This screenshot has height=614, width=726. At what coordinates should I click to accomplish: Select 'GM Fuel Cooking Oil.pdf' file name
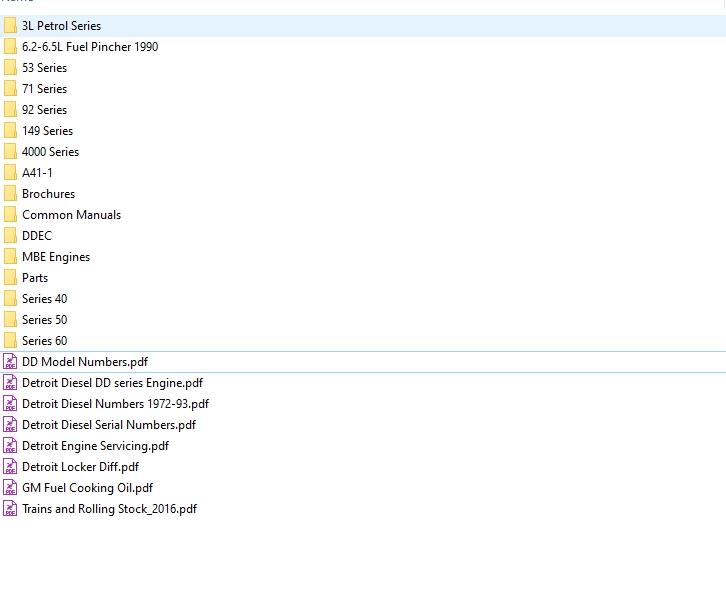point(88,488)
